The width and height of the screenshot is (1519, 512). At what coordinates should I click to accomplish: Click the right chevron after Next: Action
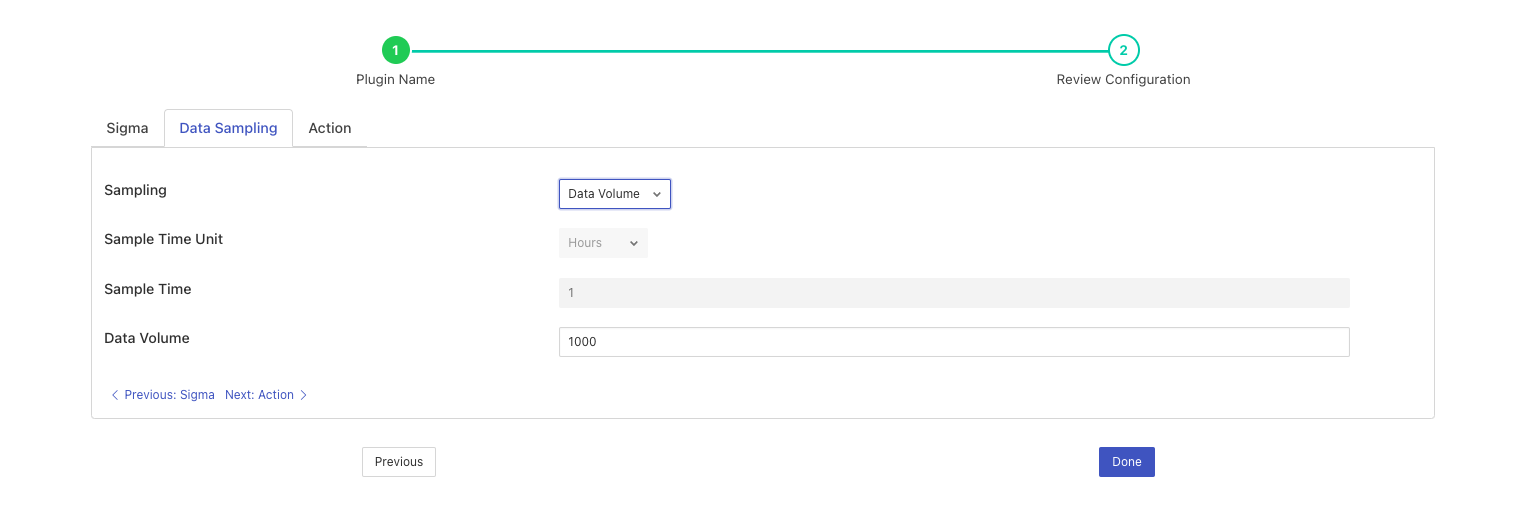[304, 395]
